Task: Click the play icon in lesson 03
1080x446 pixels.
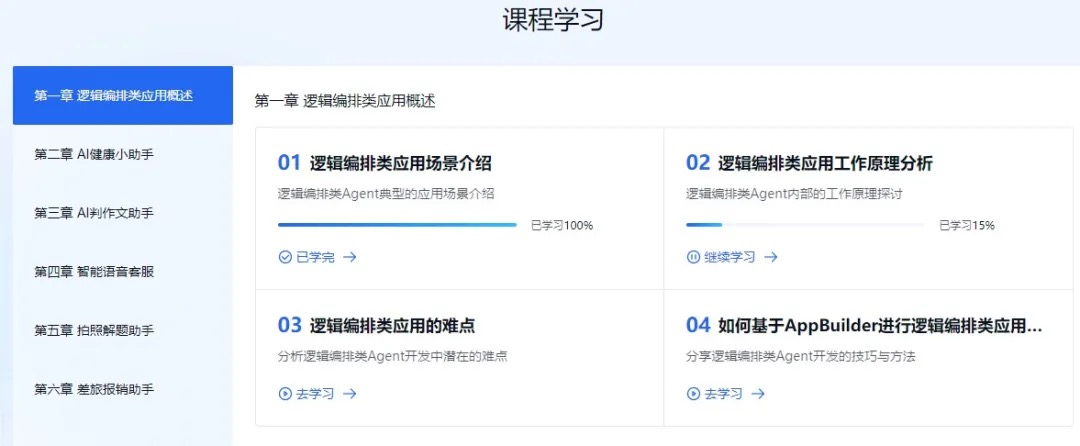Action: point(285,394)
